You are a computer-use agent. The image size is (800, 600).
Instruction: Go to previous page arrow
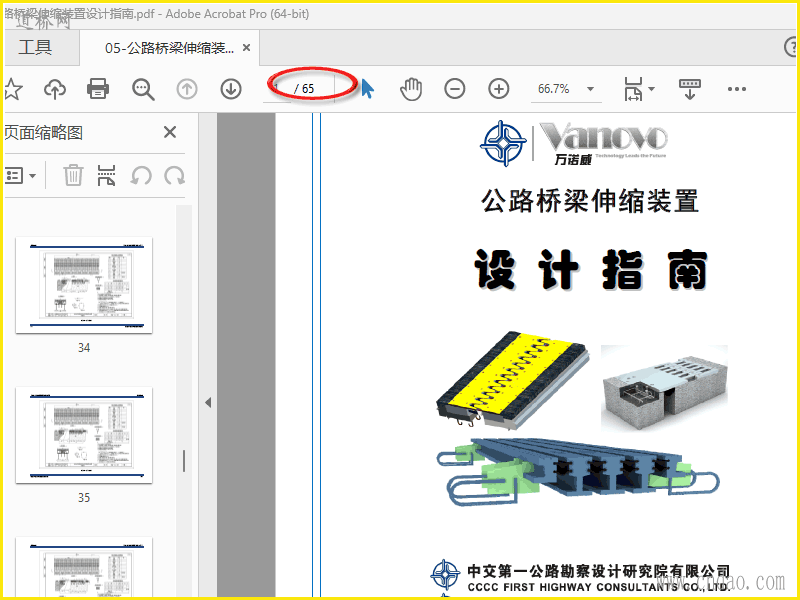coord(187,89)
